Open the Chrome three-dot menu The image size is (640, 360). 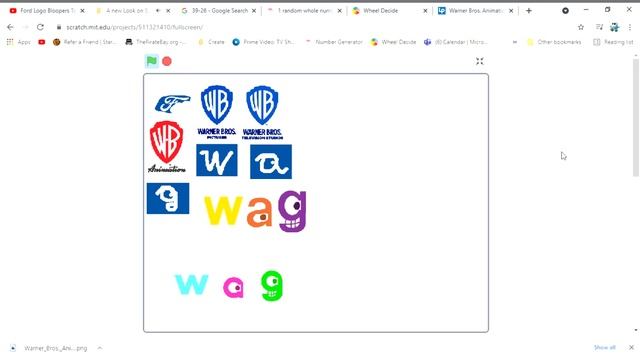[630, 27]
